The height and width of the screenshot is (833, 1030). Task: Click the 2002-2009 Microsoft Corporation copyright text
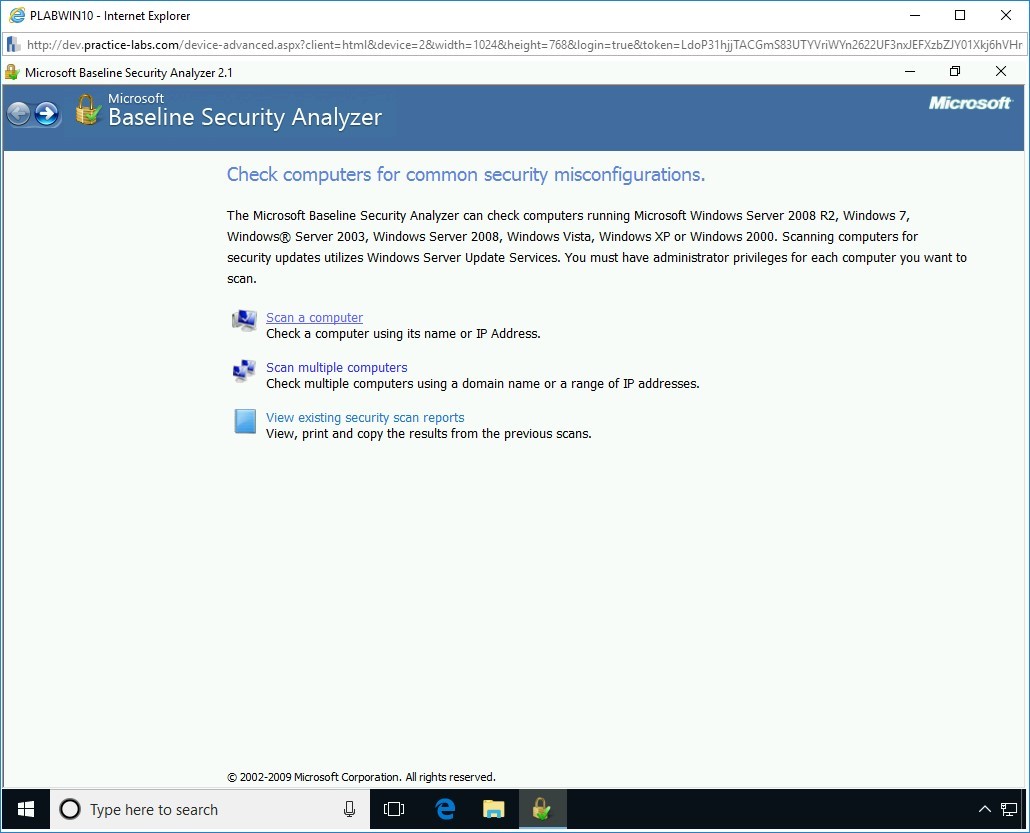(x=361, y=777)
